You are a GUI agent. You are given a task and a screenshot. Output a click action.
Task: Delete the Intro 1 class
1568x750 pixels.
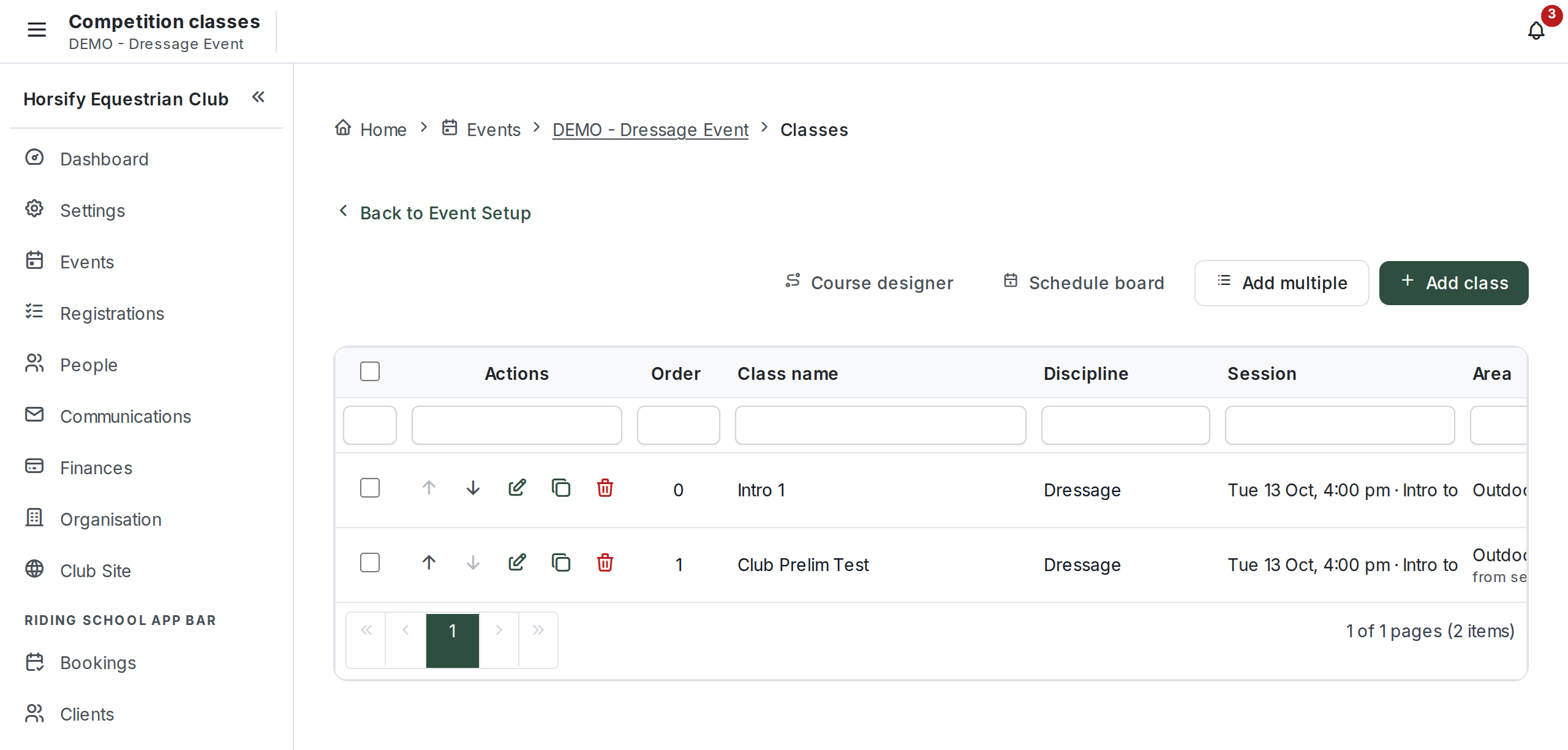(605, 488)
